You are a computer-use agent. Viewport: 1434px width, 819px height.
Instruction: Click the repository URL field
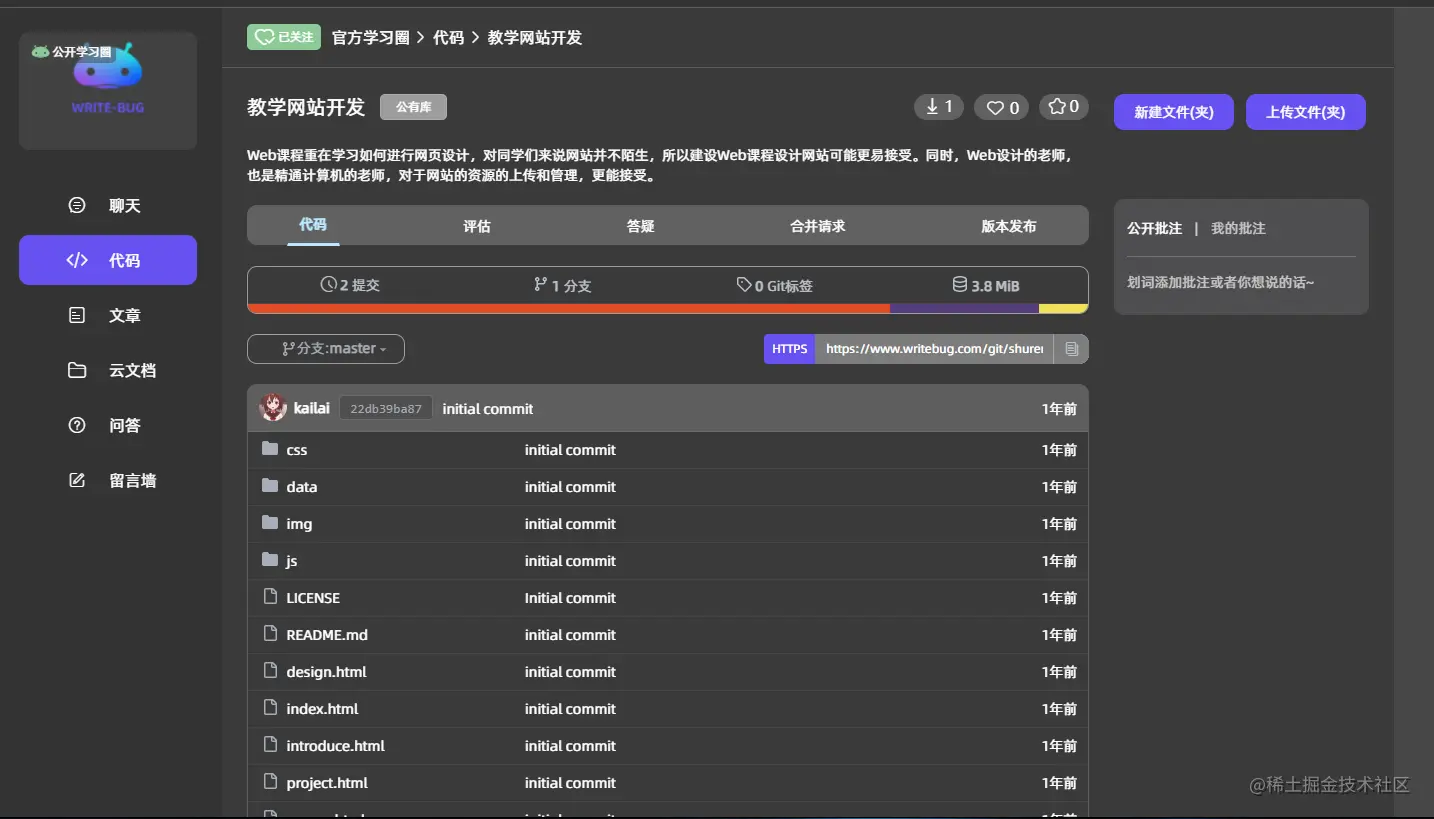pyautogui.click(x=935, y=349)
